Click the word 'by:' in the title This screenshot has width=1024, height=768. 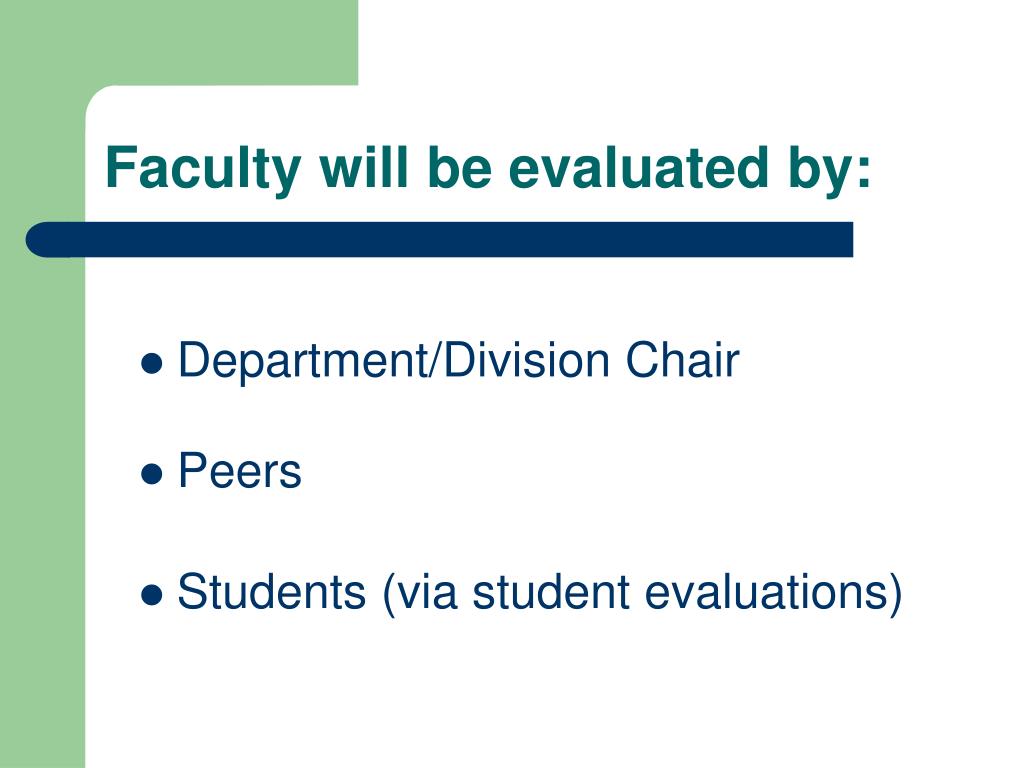click(x=829, y=170)
